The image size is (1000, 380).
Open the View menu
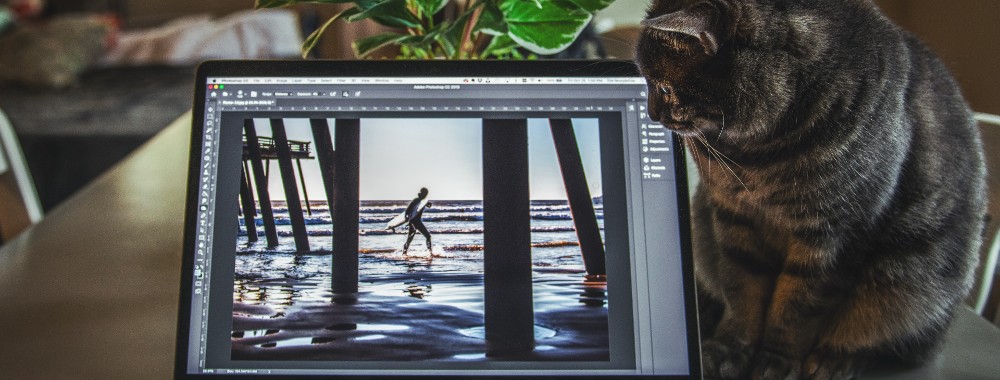coord(365,81)
